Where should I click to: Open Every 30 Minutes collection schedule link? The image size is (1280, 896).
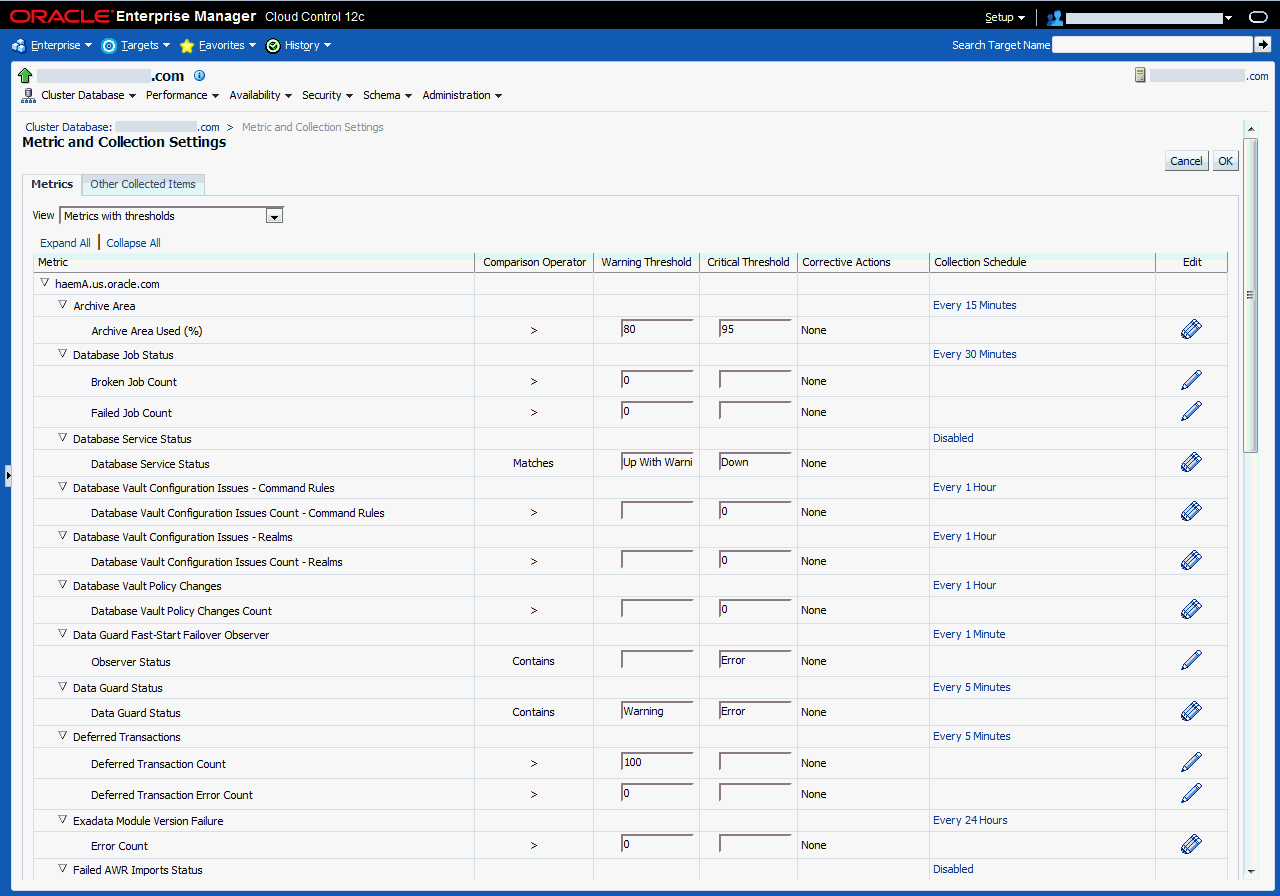pyautogui.click(x=975, y=354)
